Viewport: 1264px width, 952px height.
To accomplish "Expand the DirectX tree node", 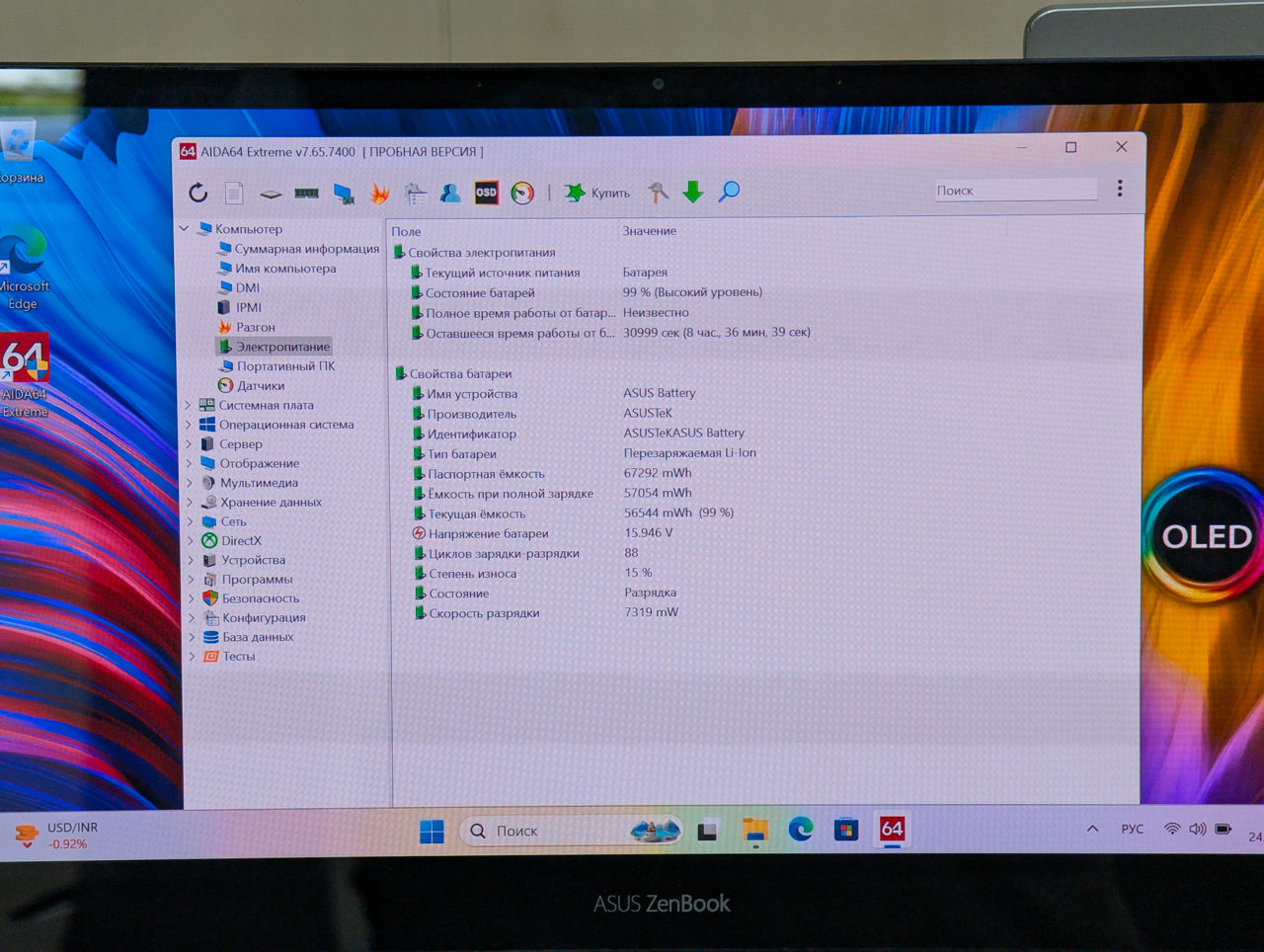I will pos(191,541).
